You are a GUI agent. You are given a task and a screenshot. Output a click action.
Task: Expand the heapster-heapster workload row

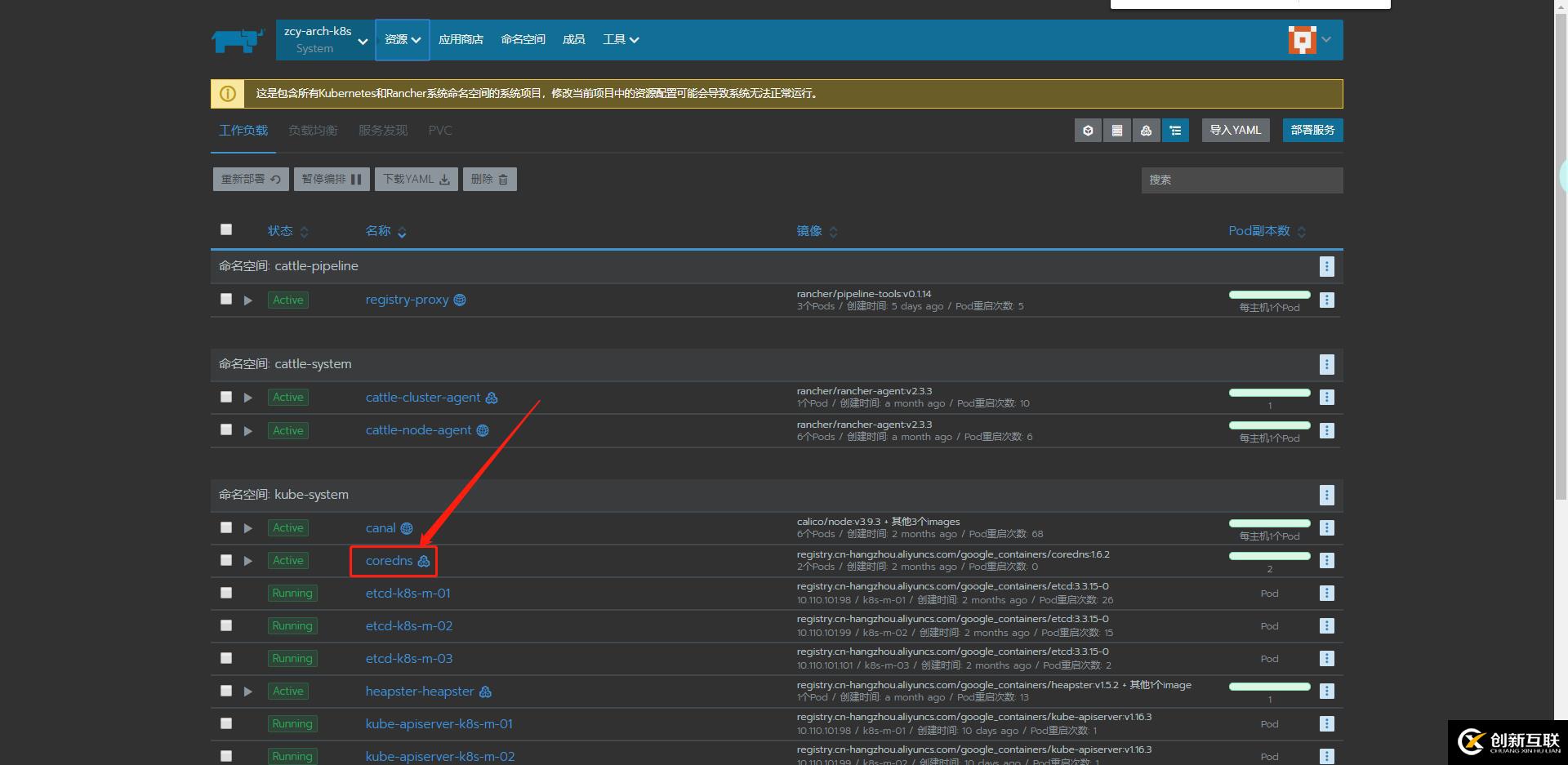coord(248,692)
